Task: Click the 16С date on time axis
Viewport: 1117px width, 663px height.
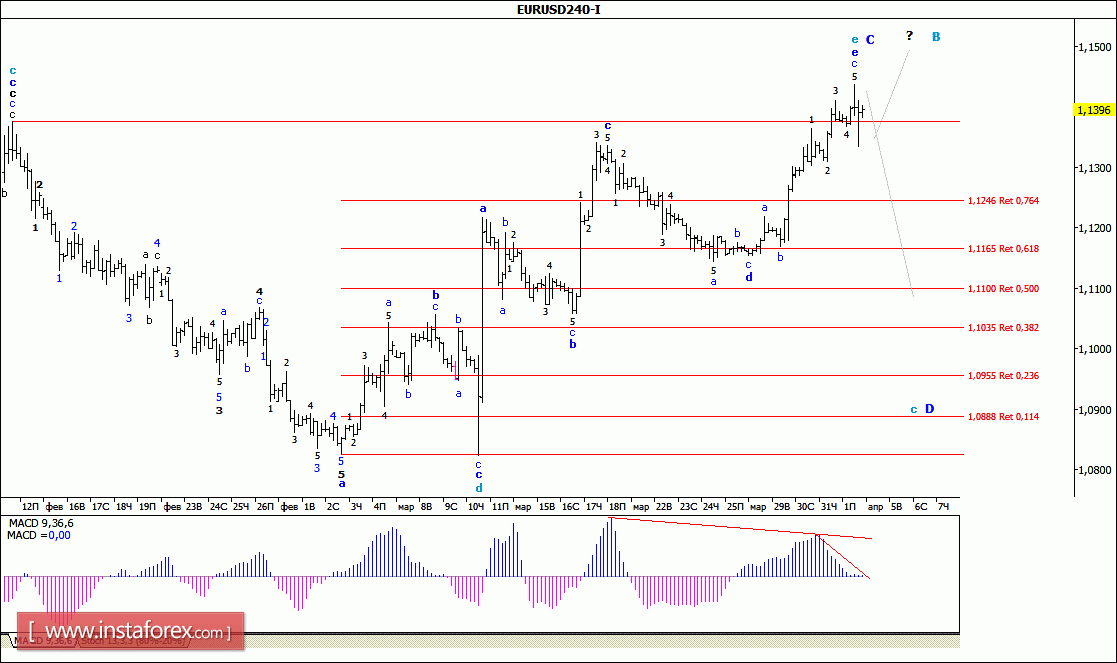Action: point(570,506)
